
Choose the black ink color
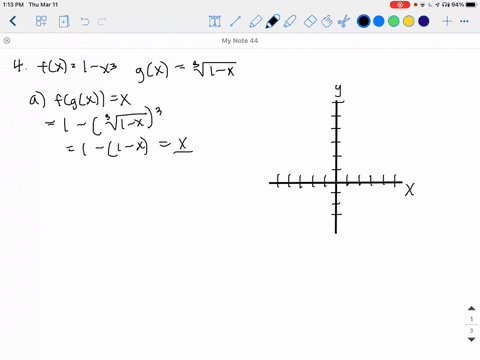pyautogui.click(x=363, y=21)
